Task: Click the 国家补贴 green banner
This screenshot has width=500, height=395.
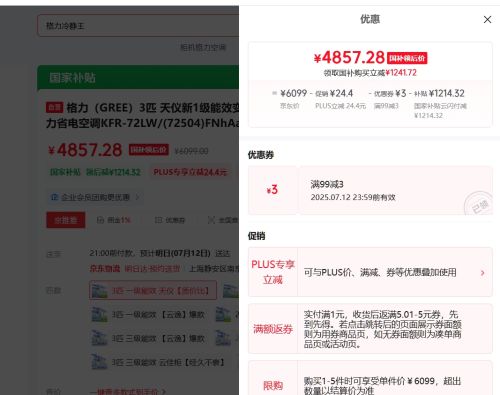Action: [x=138, y=78]
